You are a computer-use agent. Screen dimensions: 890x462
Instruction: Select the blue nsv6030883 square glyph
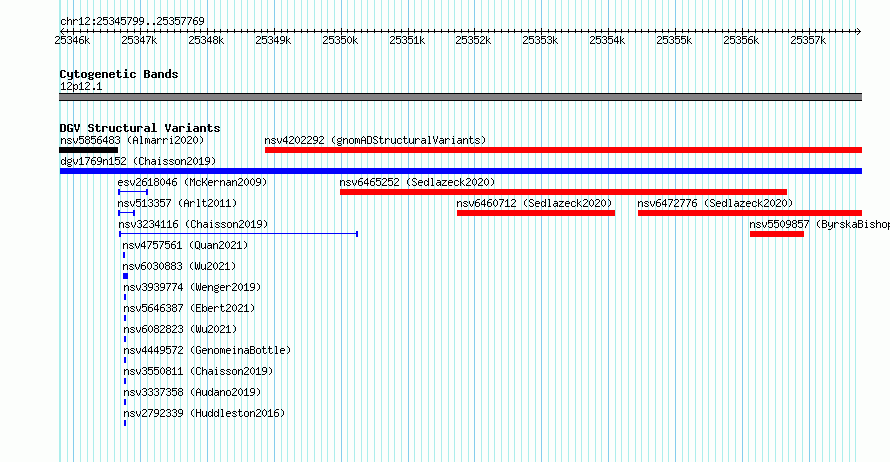coord(125,276)
